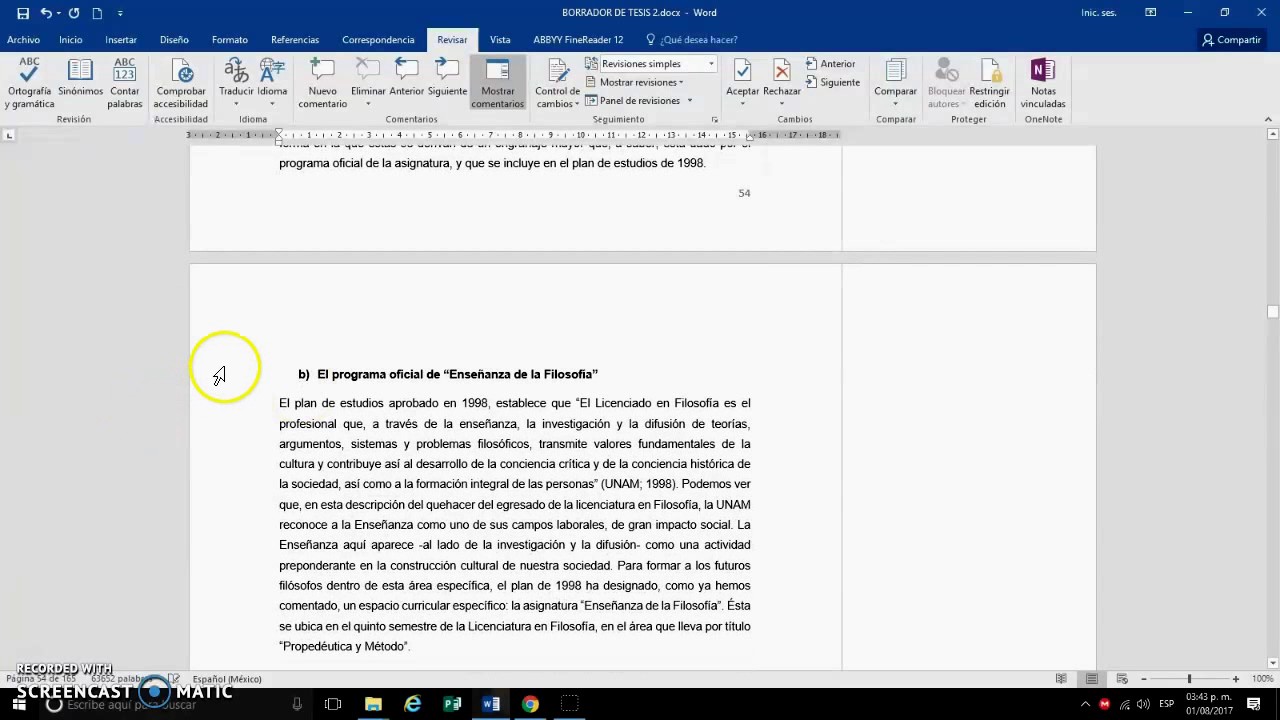Open Comprobar accesibilidad checker
The height and width of the screenshot is (720, 1280).
182,83
